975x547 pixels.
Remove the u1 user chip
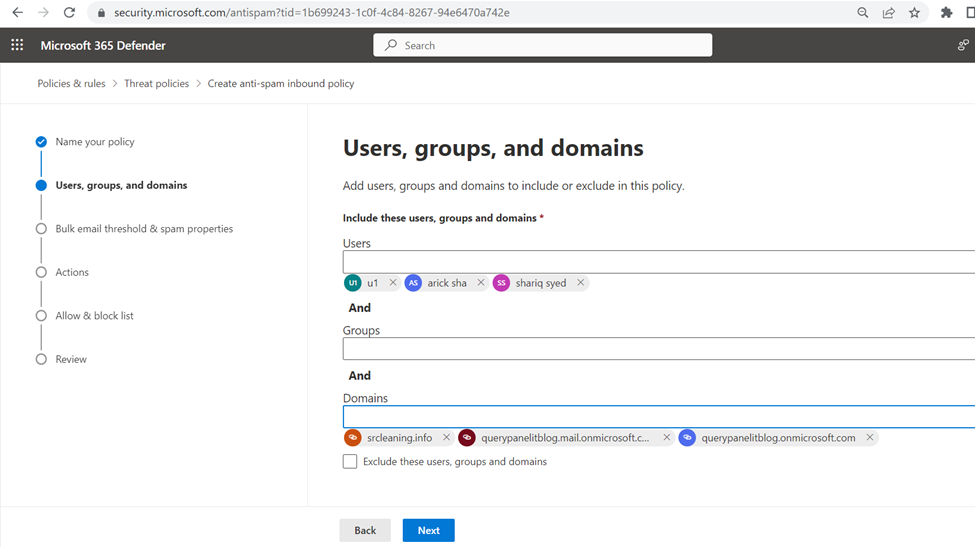393,282
